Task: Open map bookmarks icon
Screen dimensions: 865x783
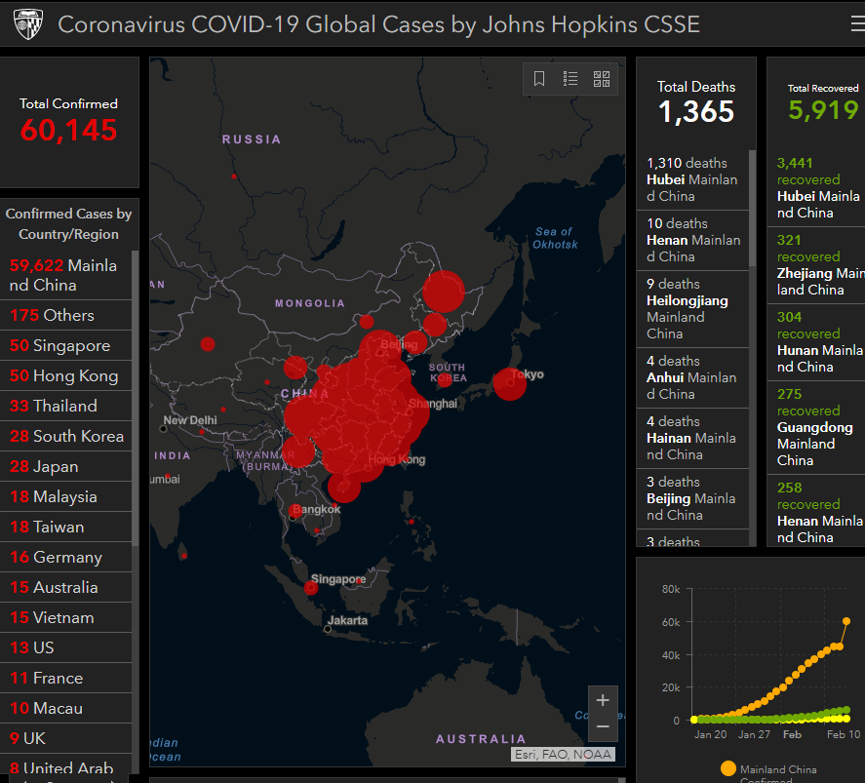Action: [539, 78]
